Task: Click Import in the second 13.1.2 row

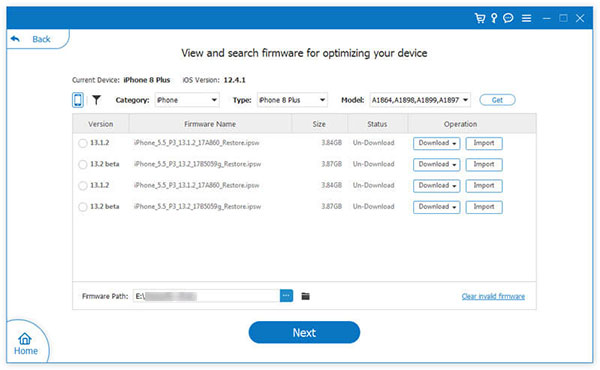Action: click(484, 186)
